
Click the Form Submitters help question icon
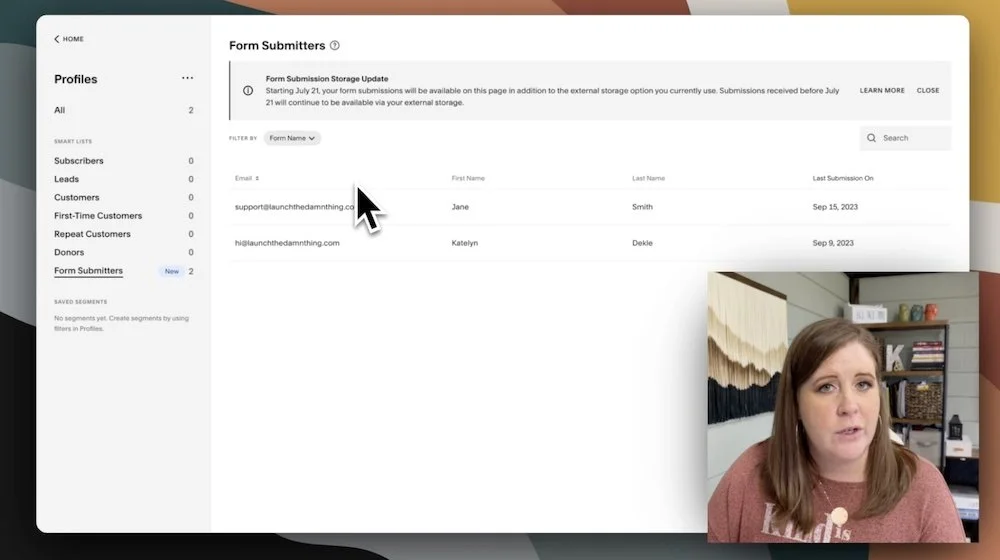tap(335, 45)
